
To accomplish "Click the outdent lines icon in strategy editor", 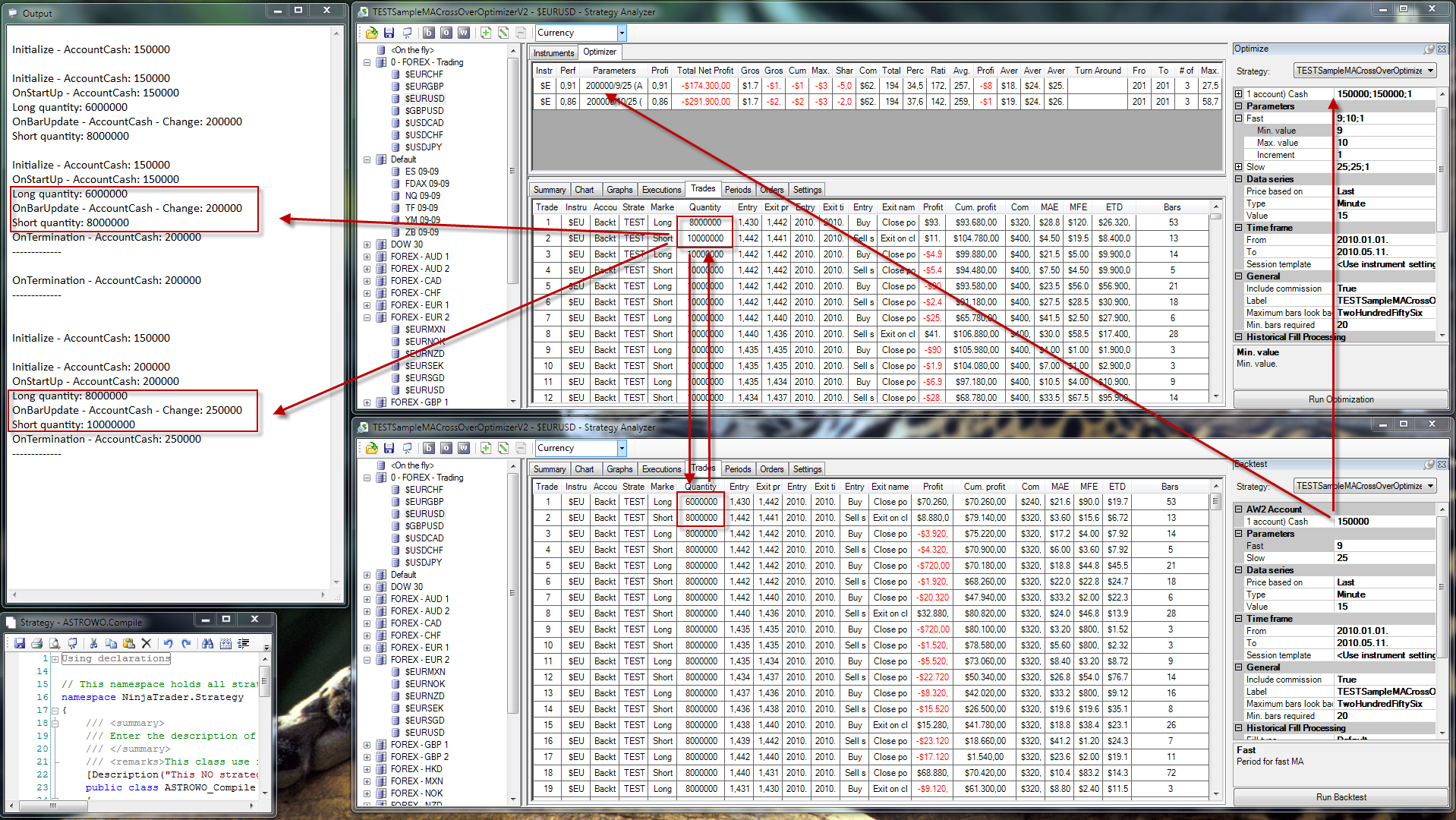I will coord(243,643).
